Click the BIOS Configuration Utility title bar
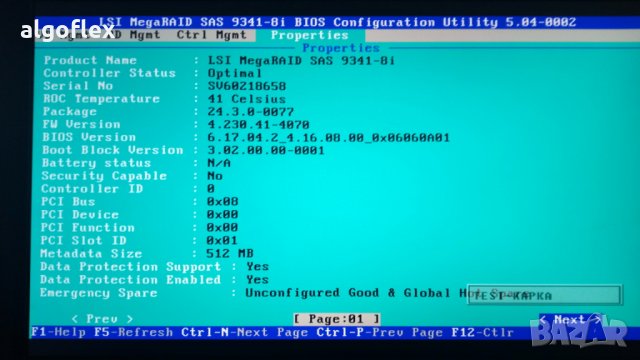Viewport: 640px width, 360px height. pos(337,22)
